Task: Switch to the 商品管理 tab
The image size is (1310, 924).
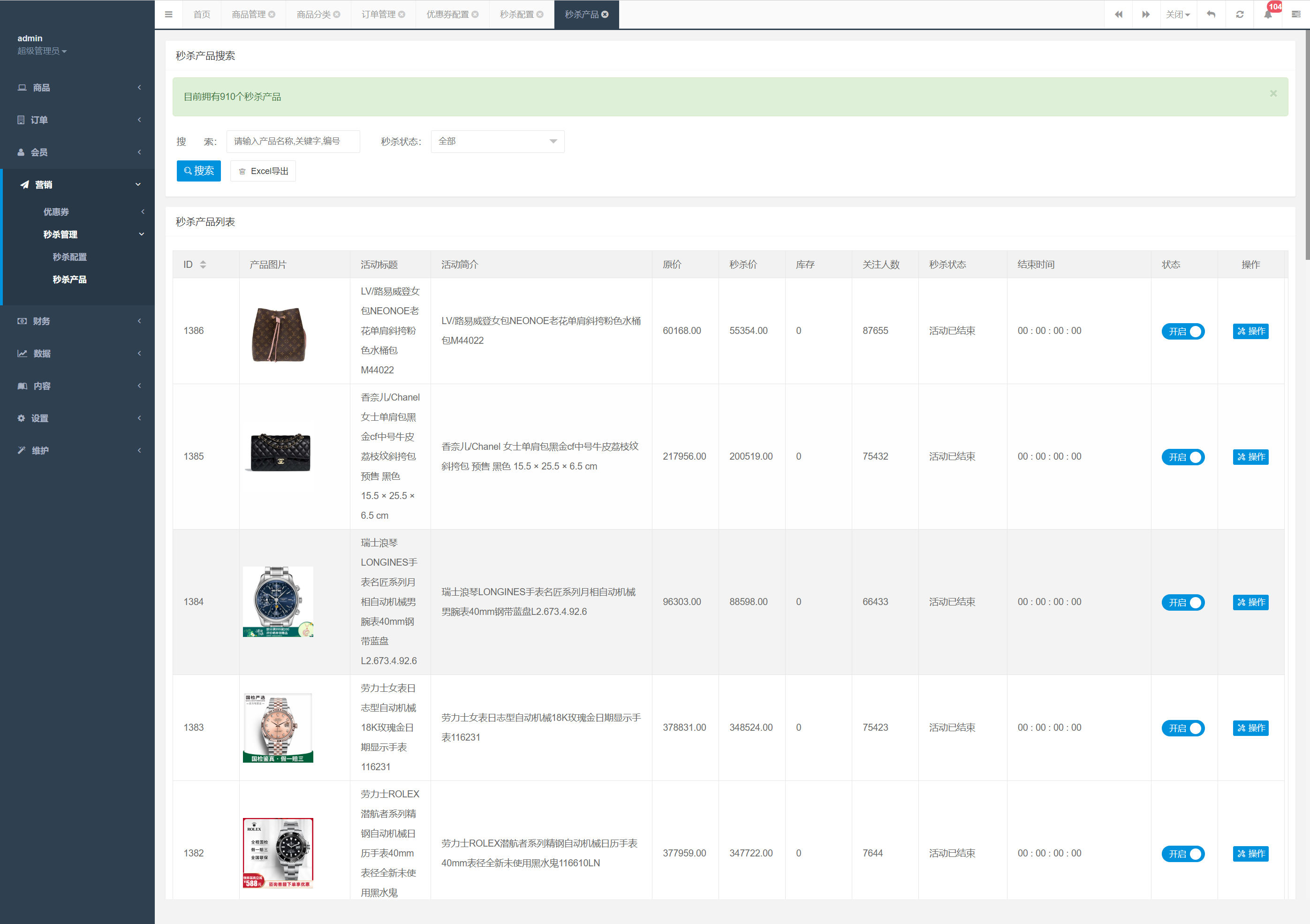Action: point(248,14)
